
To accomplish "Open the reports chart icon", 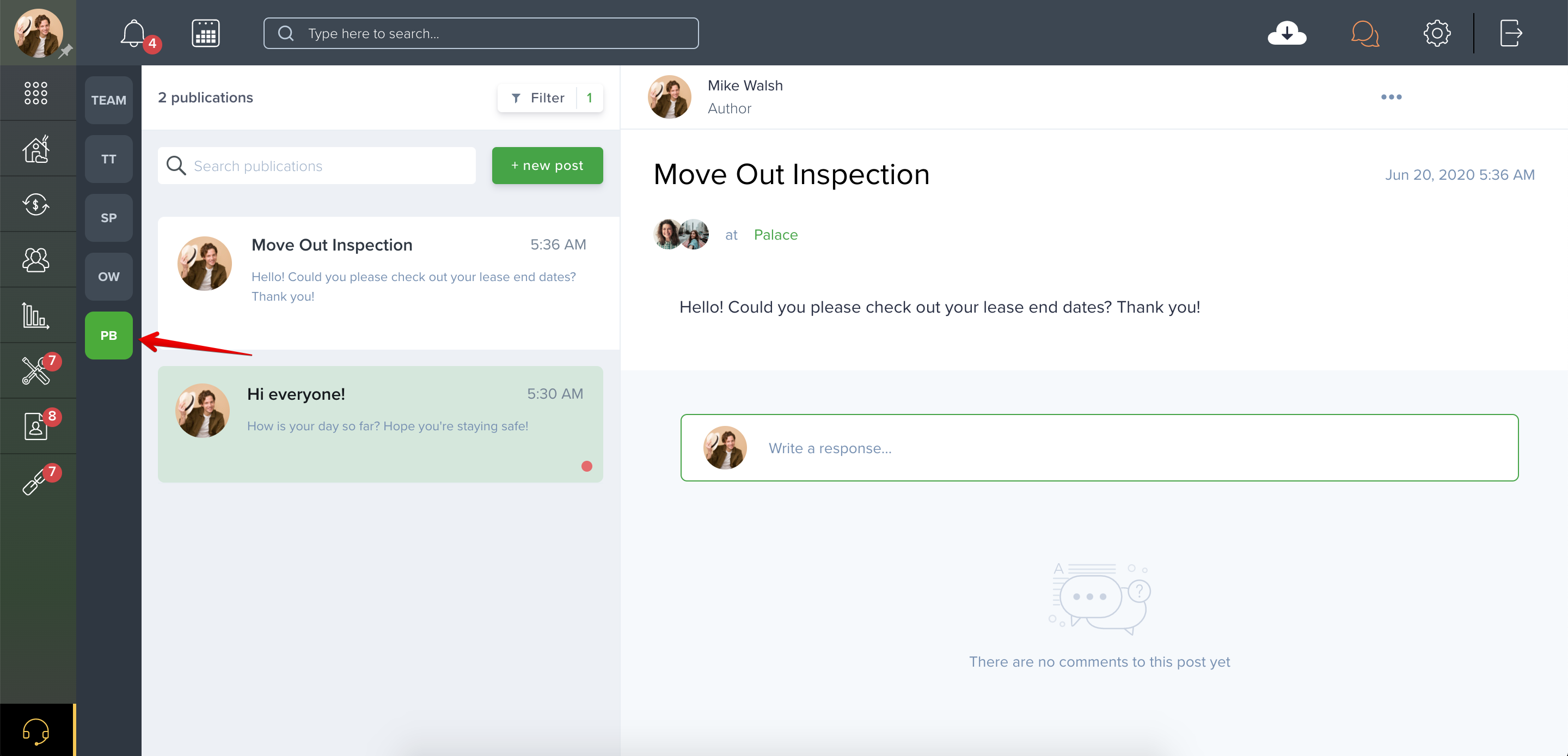I will 36,315.
